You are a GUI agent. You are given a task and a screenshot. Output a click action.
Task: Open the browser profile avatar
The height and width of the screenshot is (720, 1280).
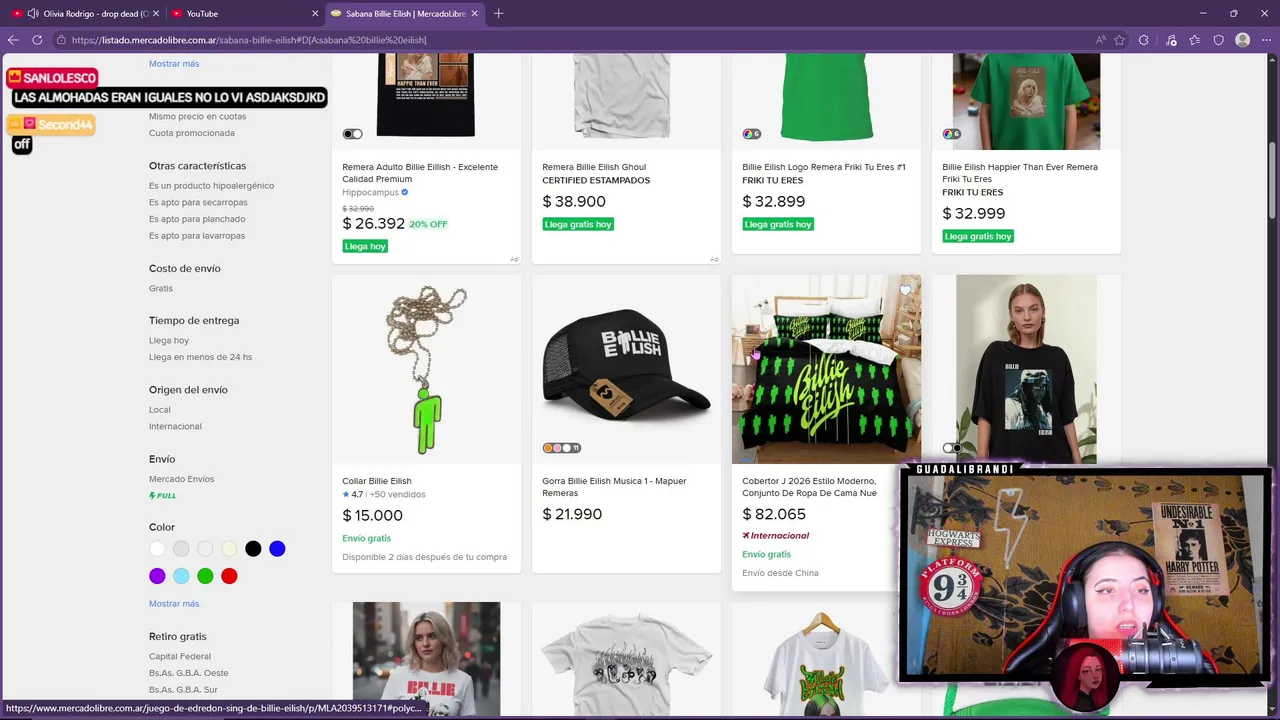tap(1243, 40)
